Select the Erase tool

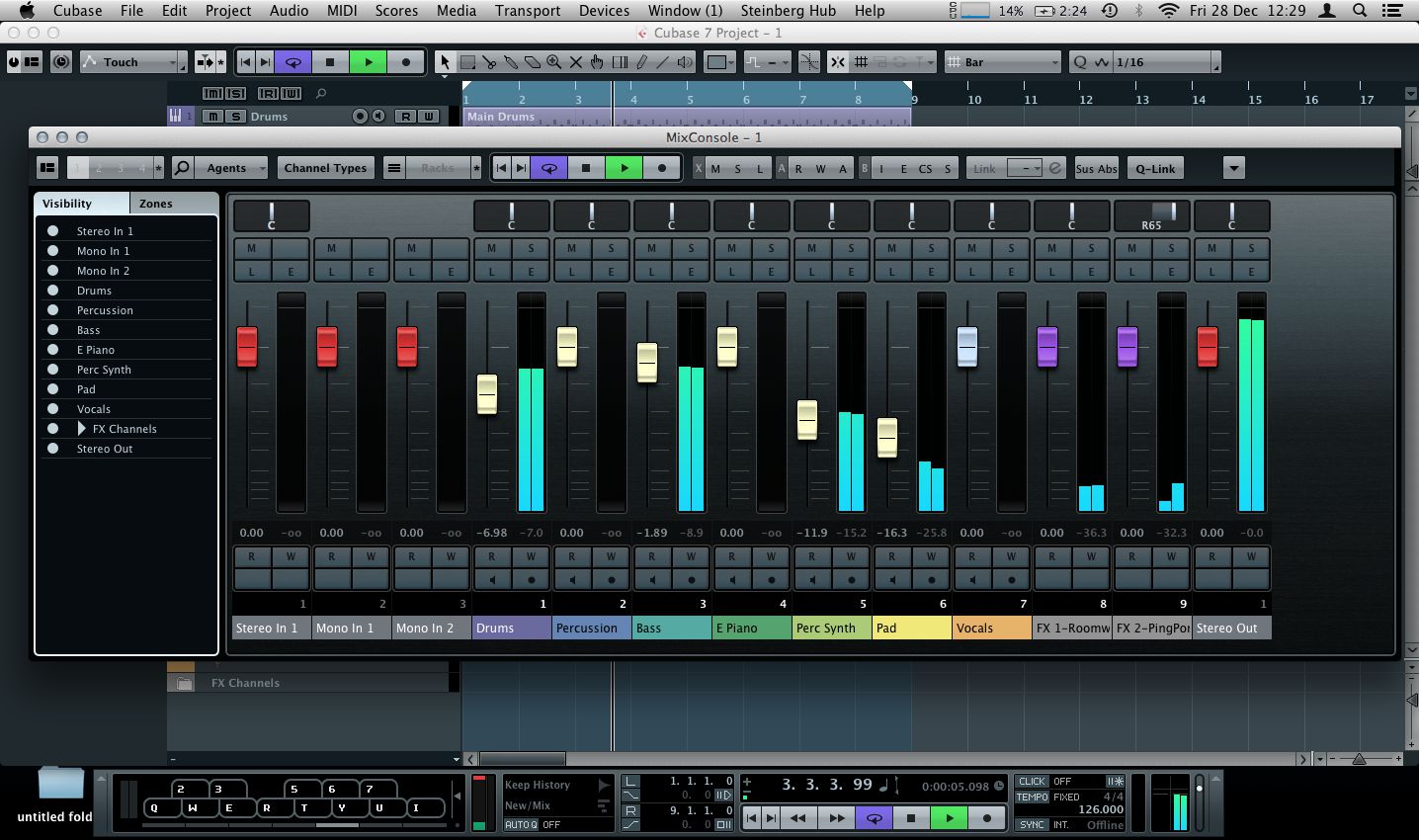532,62
